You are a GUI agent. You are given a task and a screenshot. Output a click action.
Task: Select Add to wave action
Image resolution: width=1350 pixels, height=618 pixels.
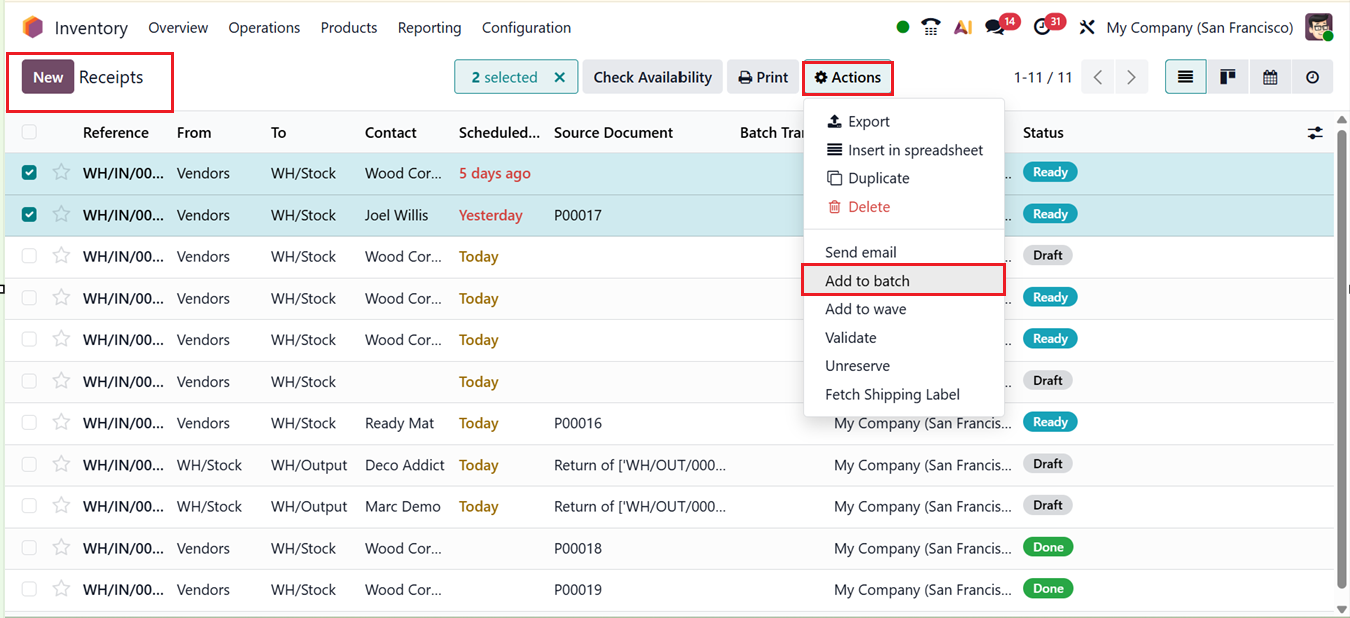click(904, 309)
